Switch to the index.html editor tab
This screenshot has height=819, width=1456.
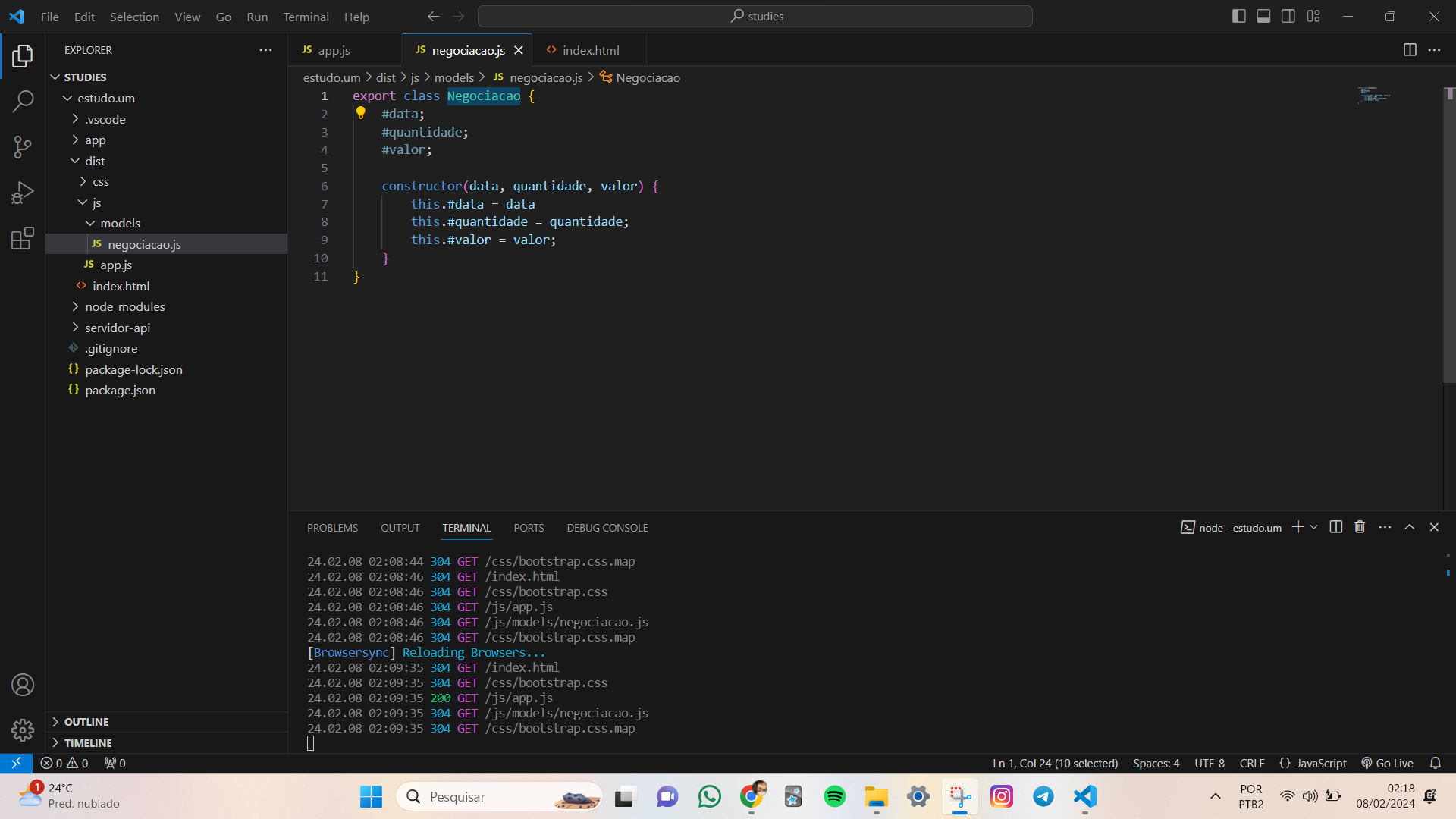click(x=590, y=50)
